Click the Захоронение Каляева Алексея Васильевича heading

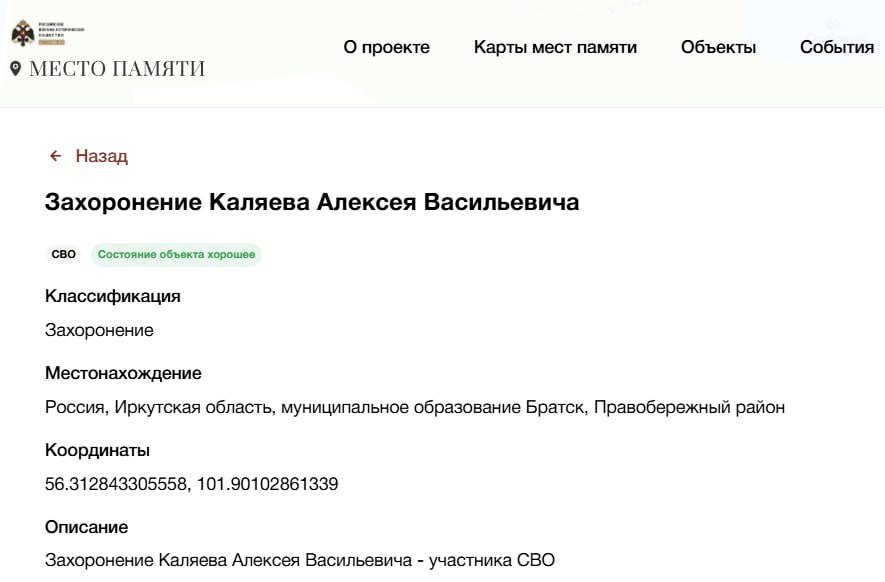click(312, 202)
